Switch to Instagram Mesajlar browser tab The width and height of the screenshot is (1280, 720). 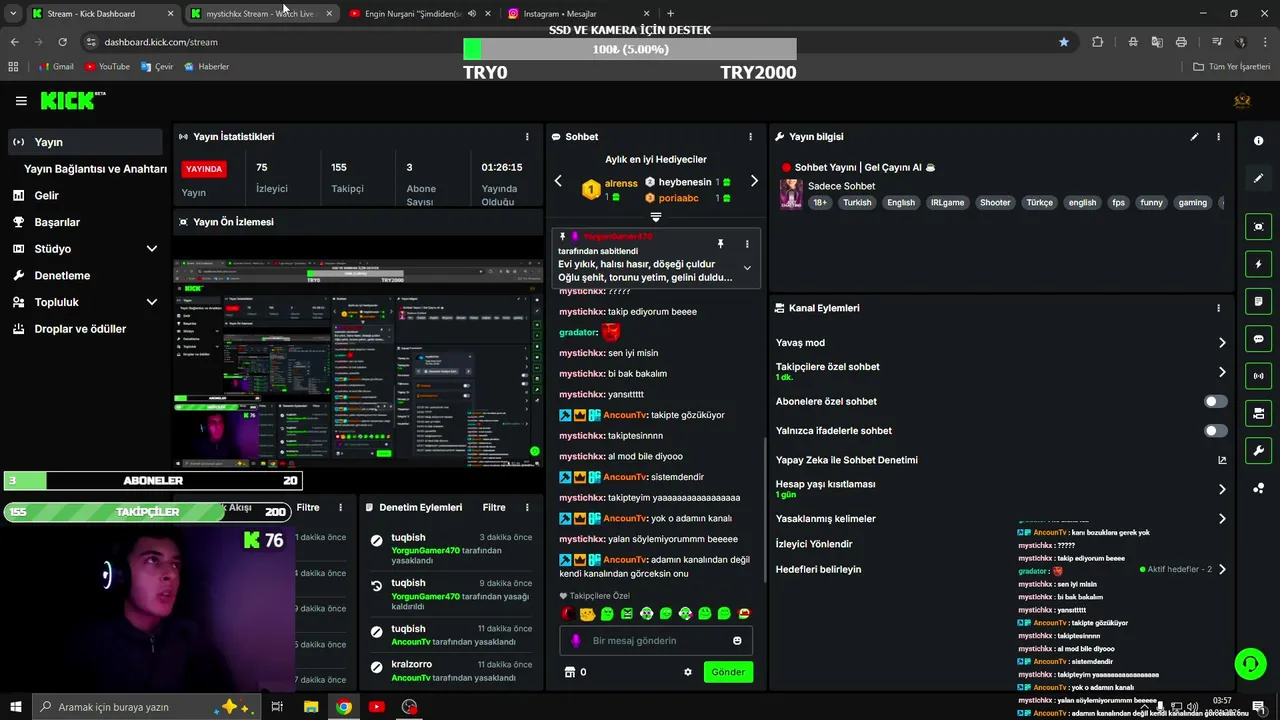click(x=578, y=14)
